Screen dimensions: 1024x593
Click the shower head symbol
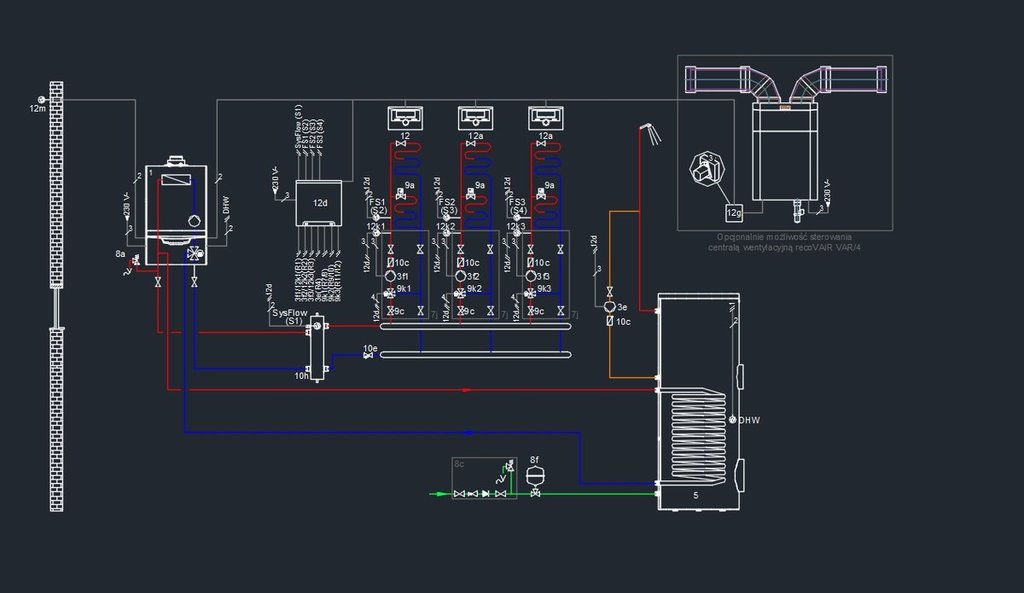(649, 128)
